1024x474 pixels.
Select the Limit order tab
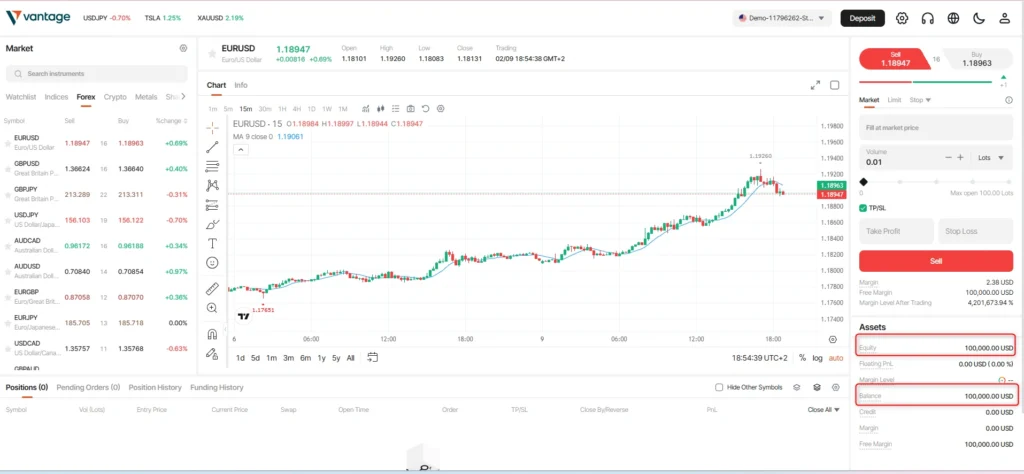(x=894, y=100)
